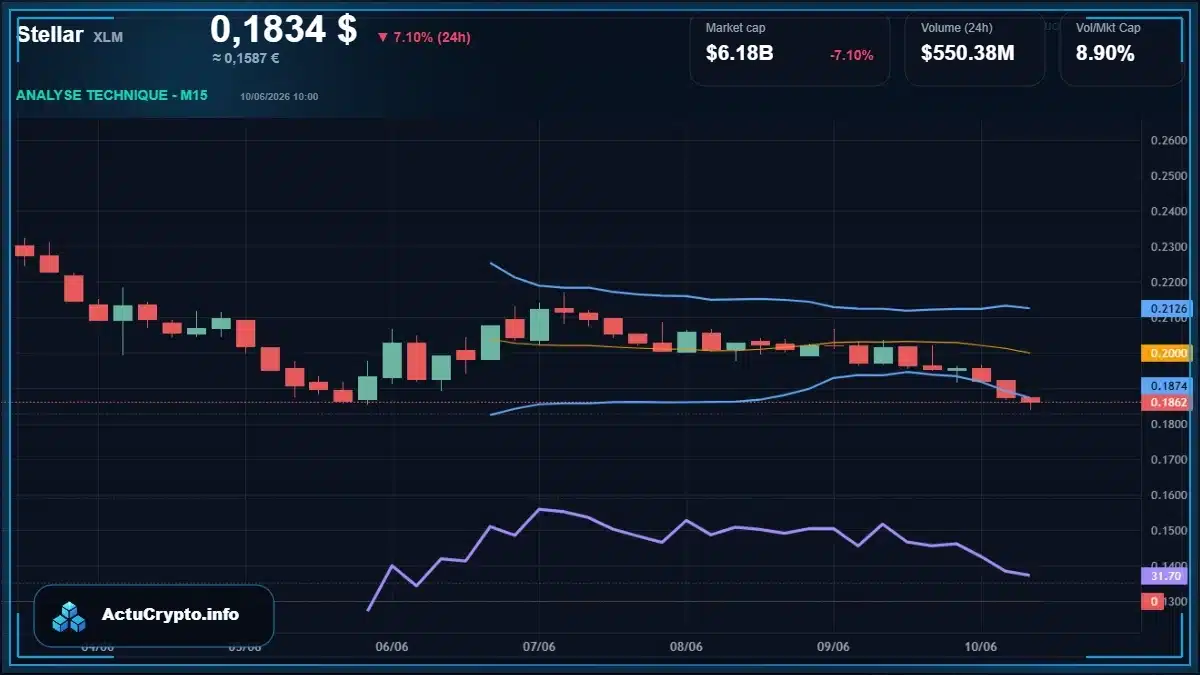Click the ANALYSE TECHNIQUE - M15 label
Viewport: 1200px width, 675px height.
click(x=112, y=96)
